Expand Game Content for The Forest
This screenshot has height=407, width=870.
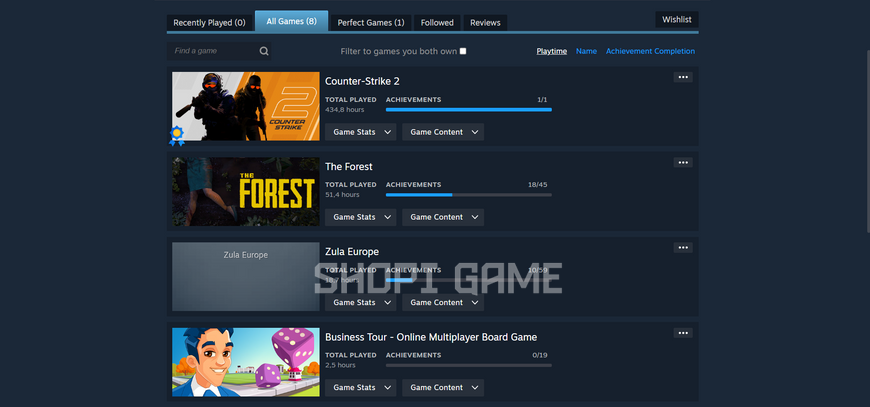[443, 217]
